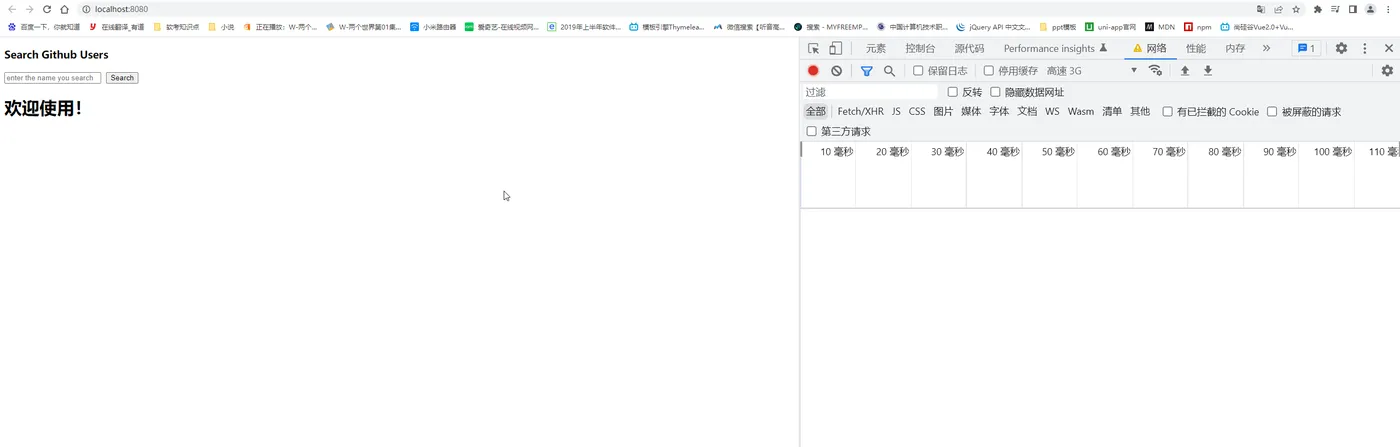Open the browser profile avatar
The width and height of the screenshot is (1400, 447).
tap(1369, 9)
